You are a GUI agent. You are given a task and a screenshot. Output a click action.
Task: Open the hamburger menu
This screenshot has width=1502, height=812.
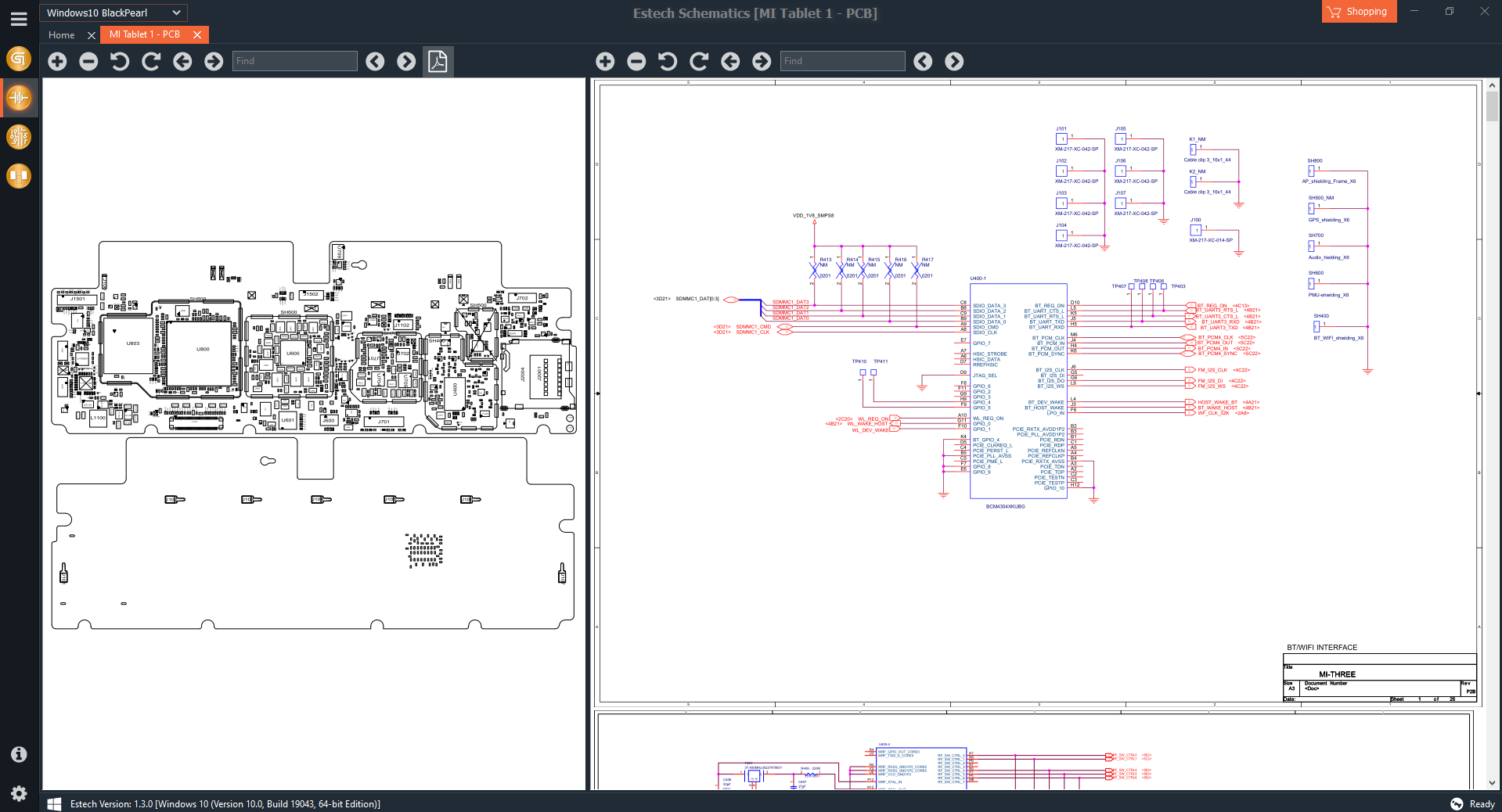pyautogui.click(x=19, y=19)
